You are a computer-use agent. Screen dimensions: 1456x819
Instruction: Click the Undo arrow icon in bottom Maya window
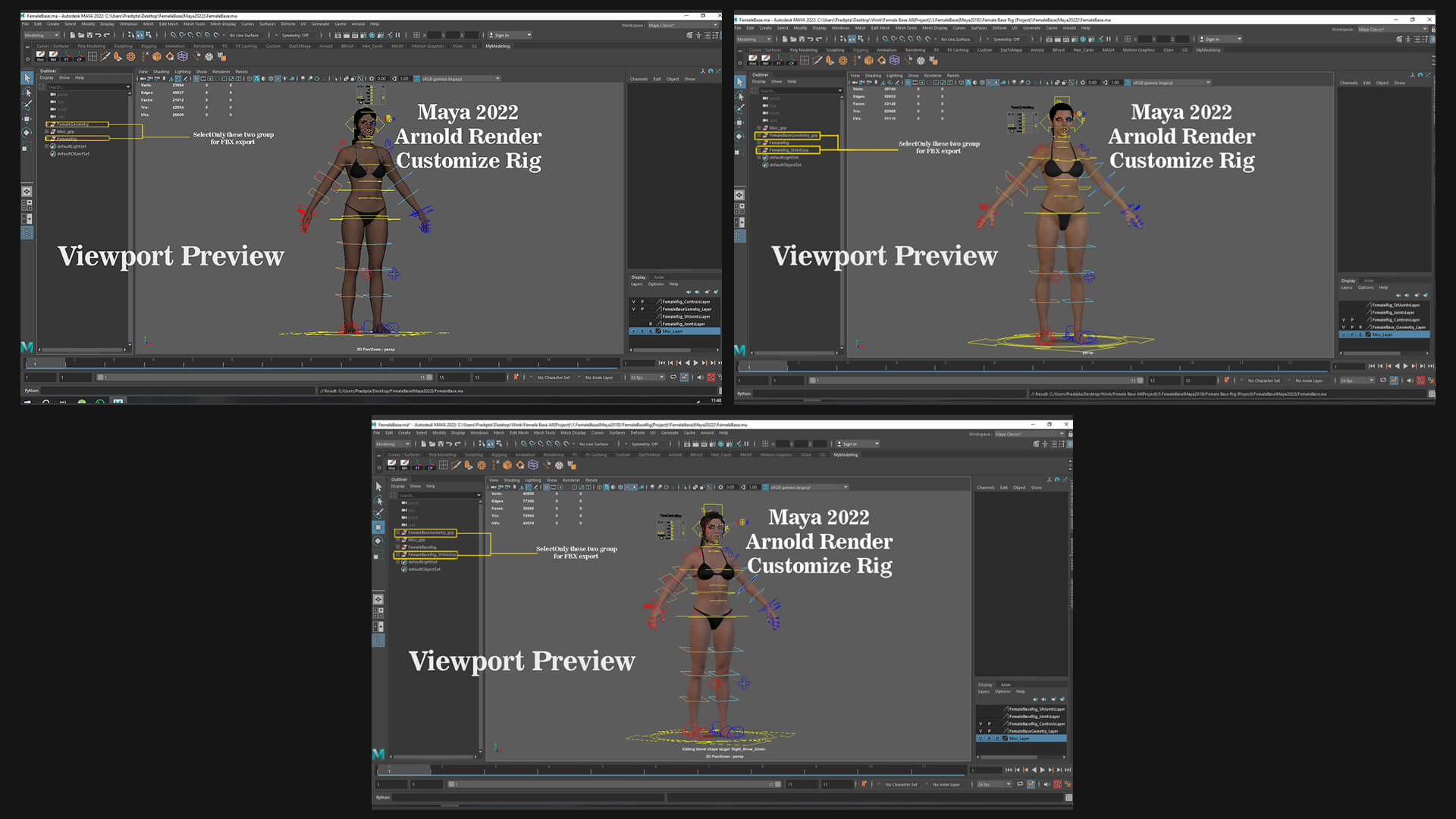pos(449,444)
